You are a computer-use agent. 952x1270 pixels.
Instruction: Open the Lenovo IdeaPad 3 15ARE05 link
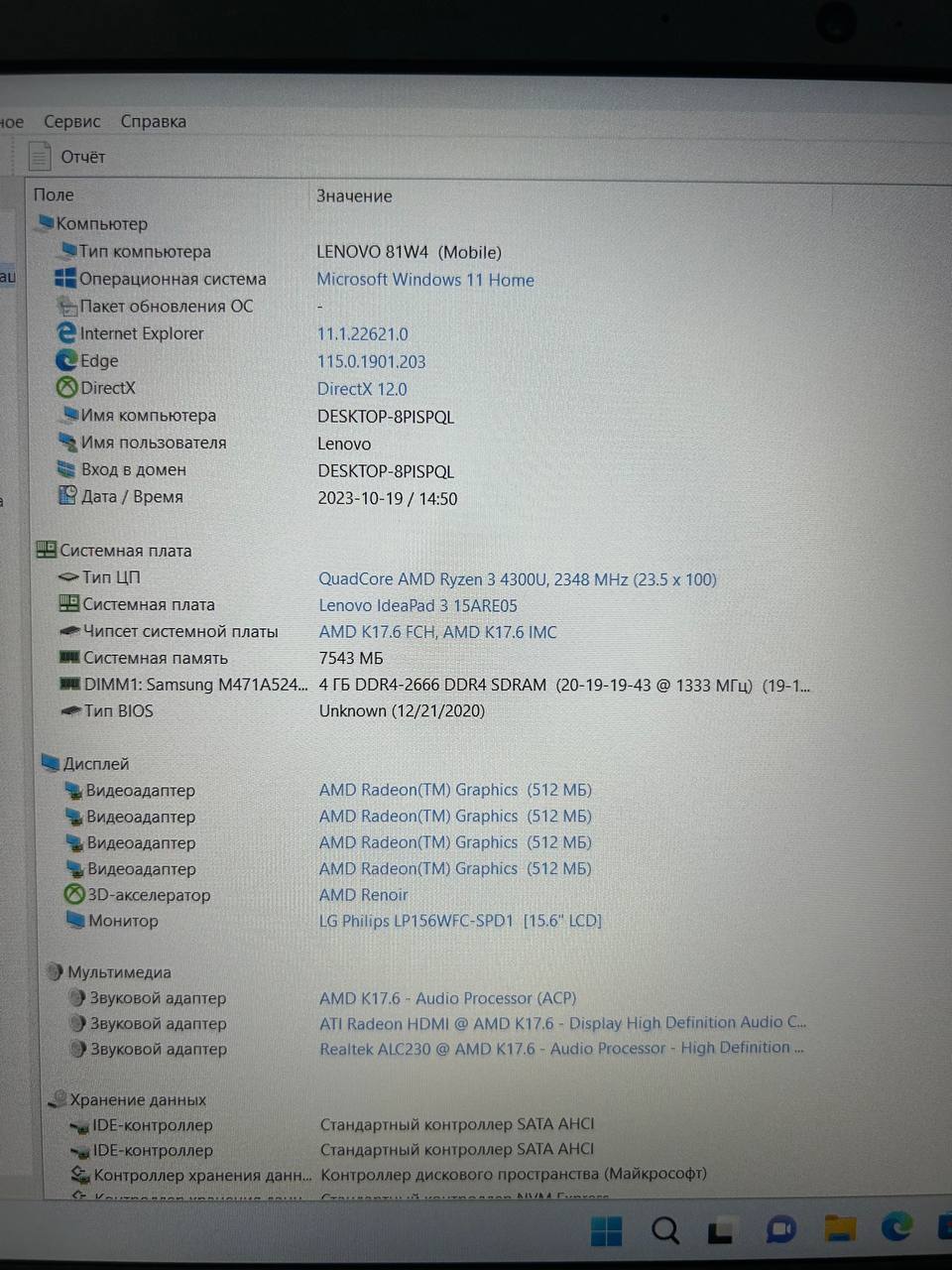[417, 605]
